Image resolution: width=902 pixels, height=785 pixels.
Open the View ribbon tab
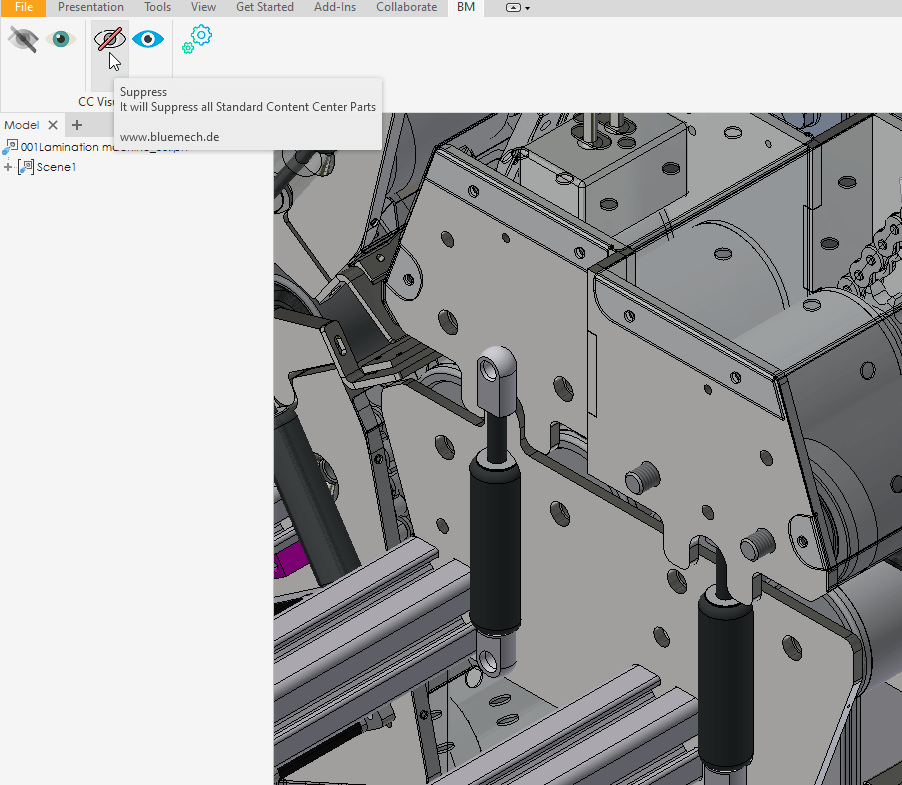click(x=203, y=7)
